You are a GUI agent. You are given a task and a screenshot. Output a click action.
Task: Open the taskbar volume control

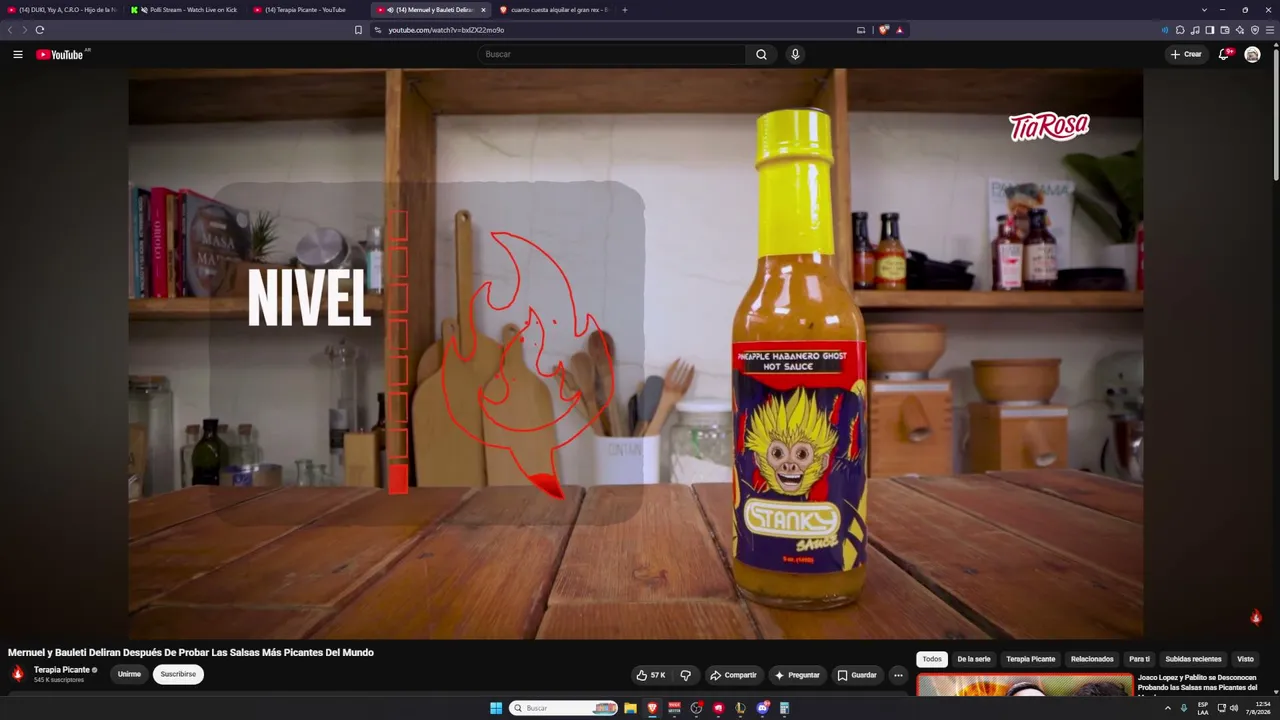(x=1234, y=708)
